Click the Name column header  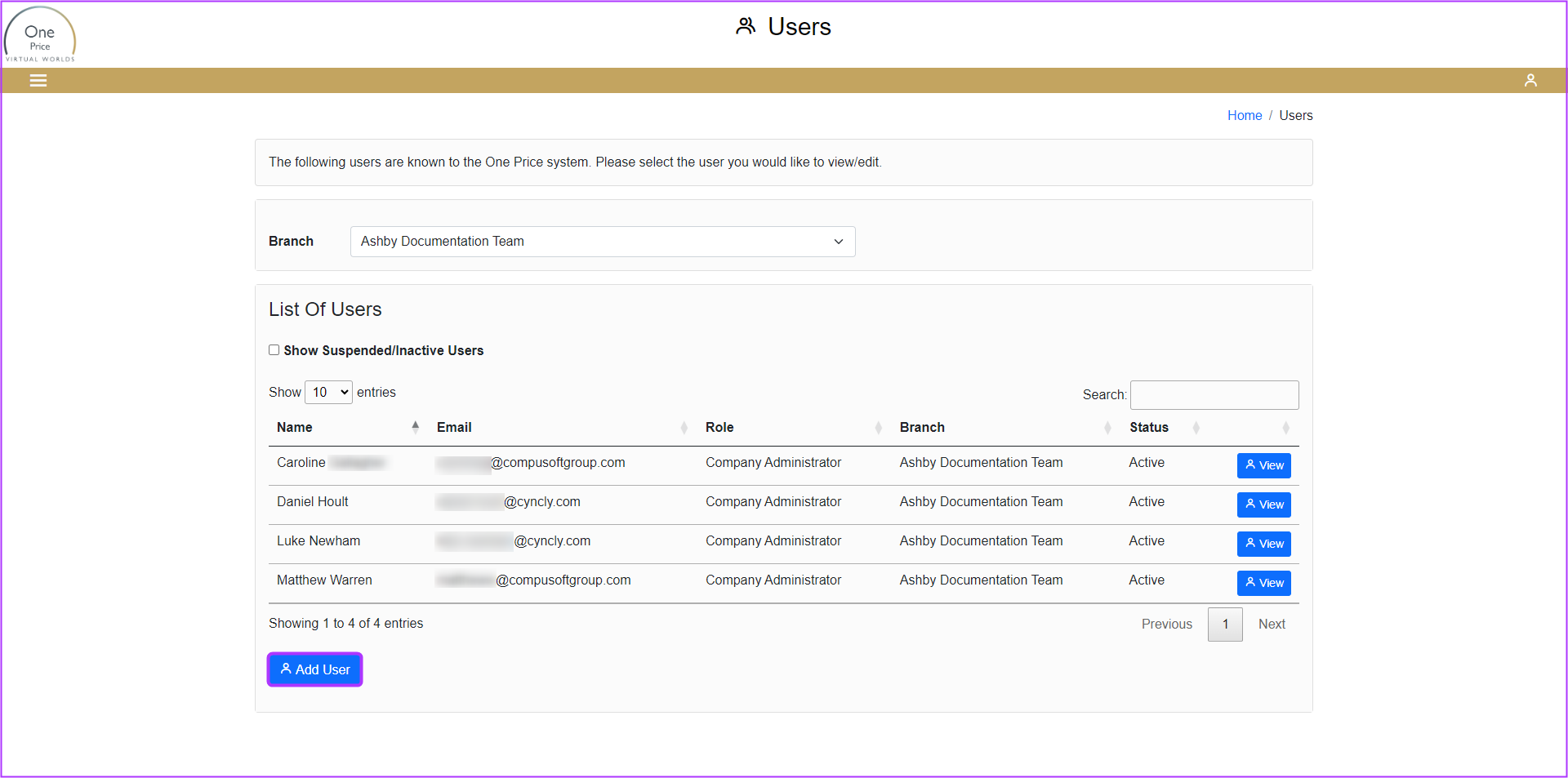295,427
